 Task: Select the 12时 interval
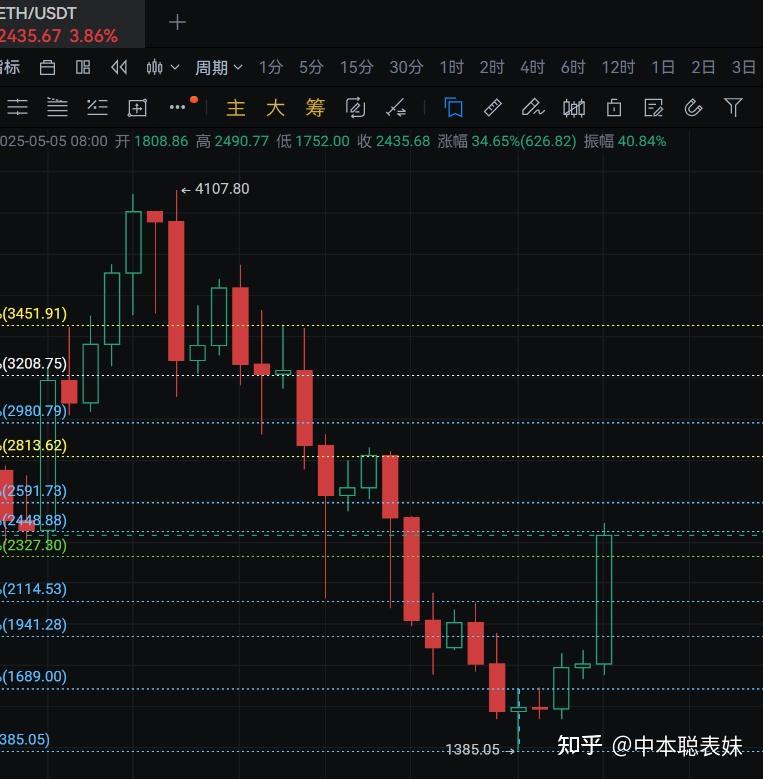(618, 67)
